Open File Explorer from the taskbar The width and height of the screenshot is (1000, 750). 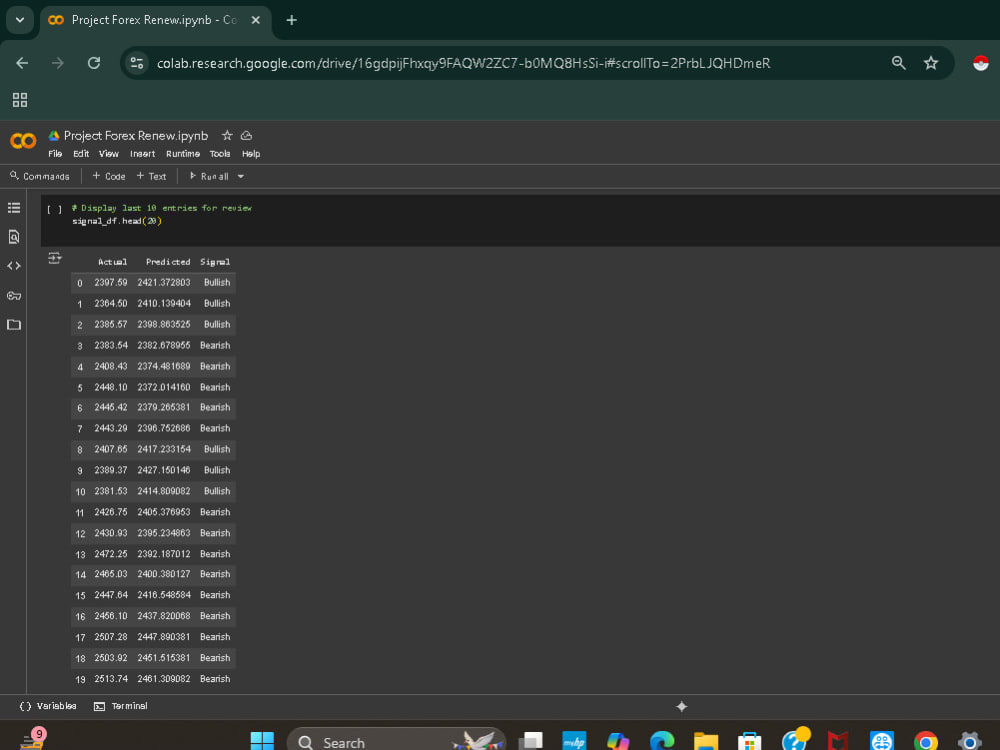706,742
